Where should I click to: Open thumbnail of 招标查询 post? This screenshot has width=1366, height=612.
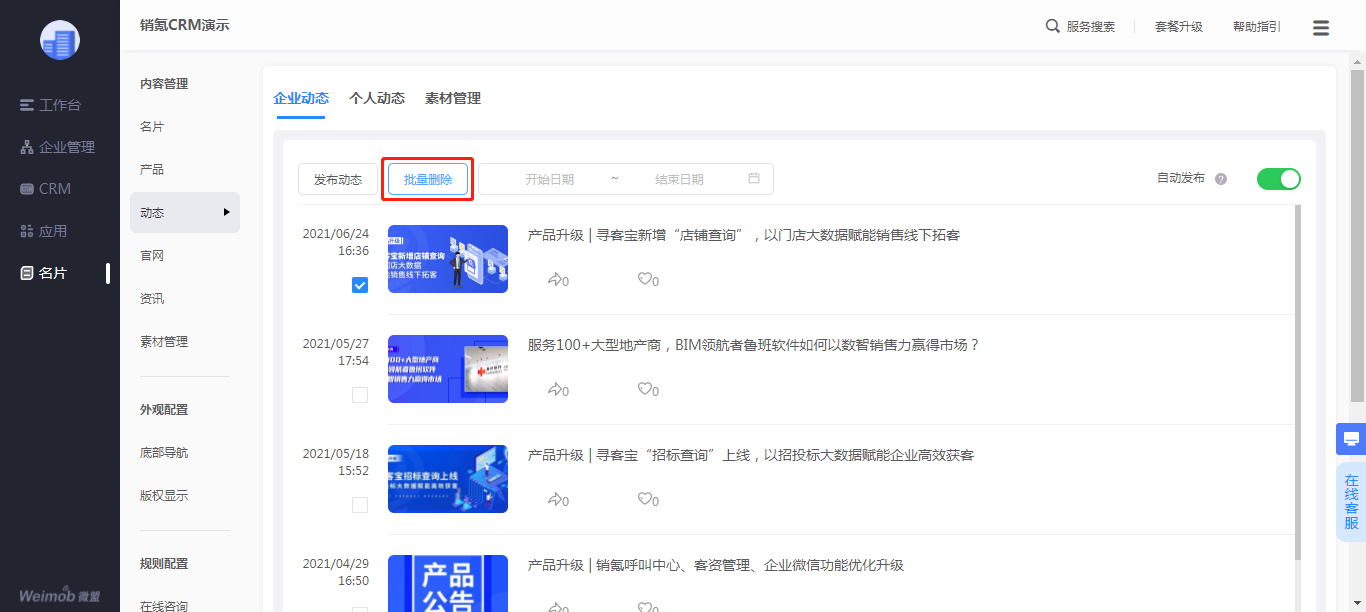pyautogui.click(x=448, y=479)
